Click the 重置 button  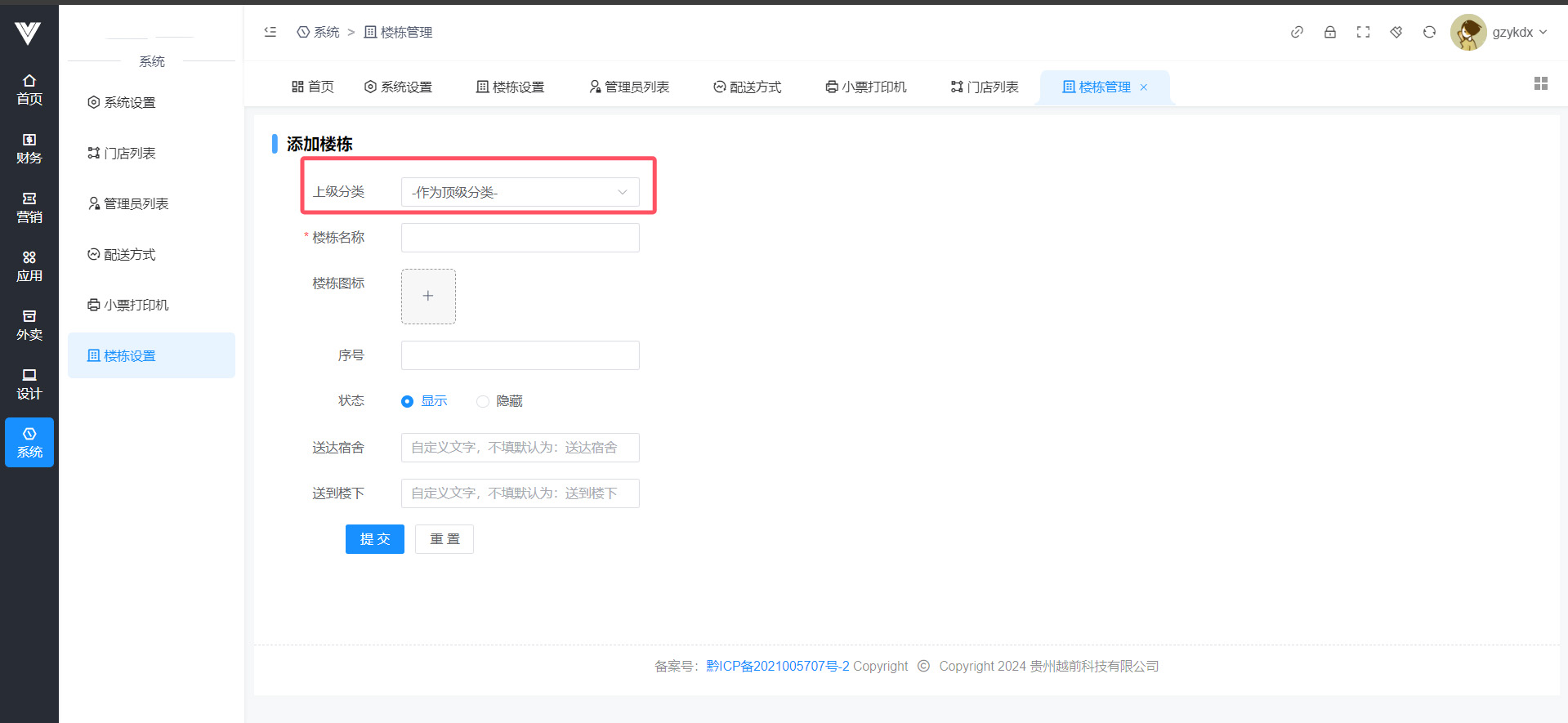click(x=444, y=539)
